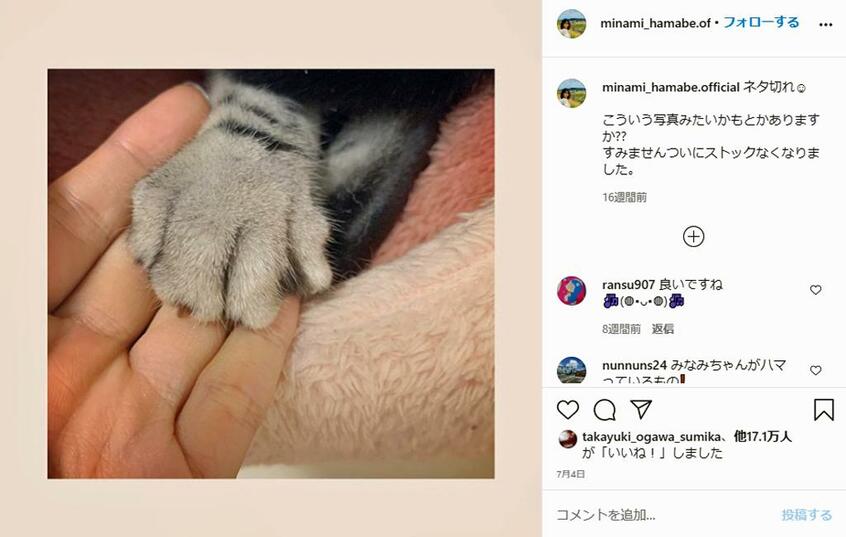View 他17.1万人 likes list
Image resolution: width=846 pixels, height=537 pixels.
click(762, 436)
